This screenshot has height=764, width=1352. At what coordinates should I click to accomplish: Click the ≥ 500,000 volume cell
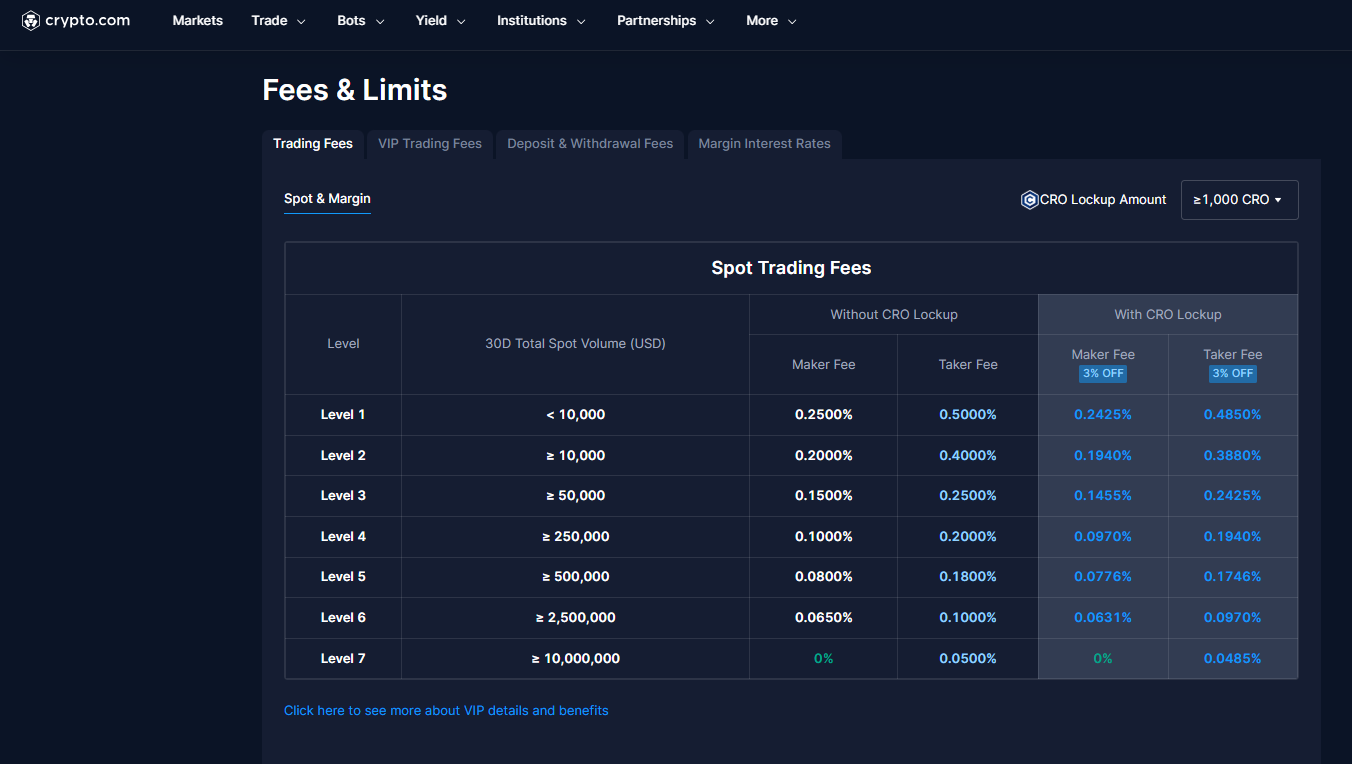[x=575, y=576]
